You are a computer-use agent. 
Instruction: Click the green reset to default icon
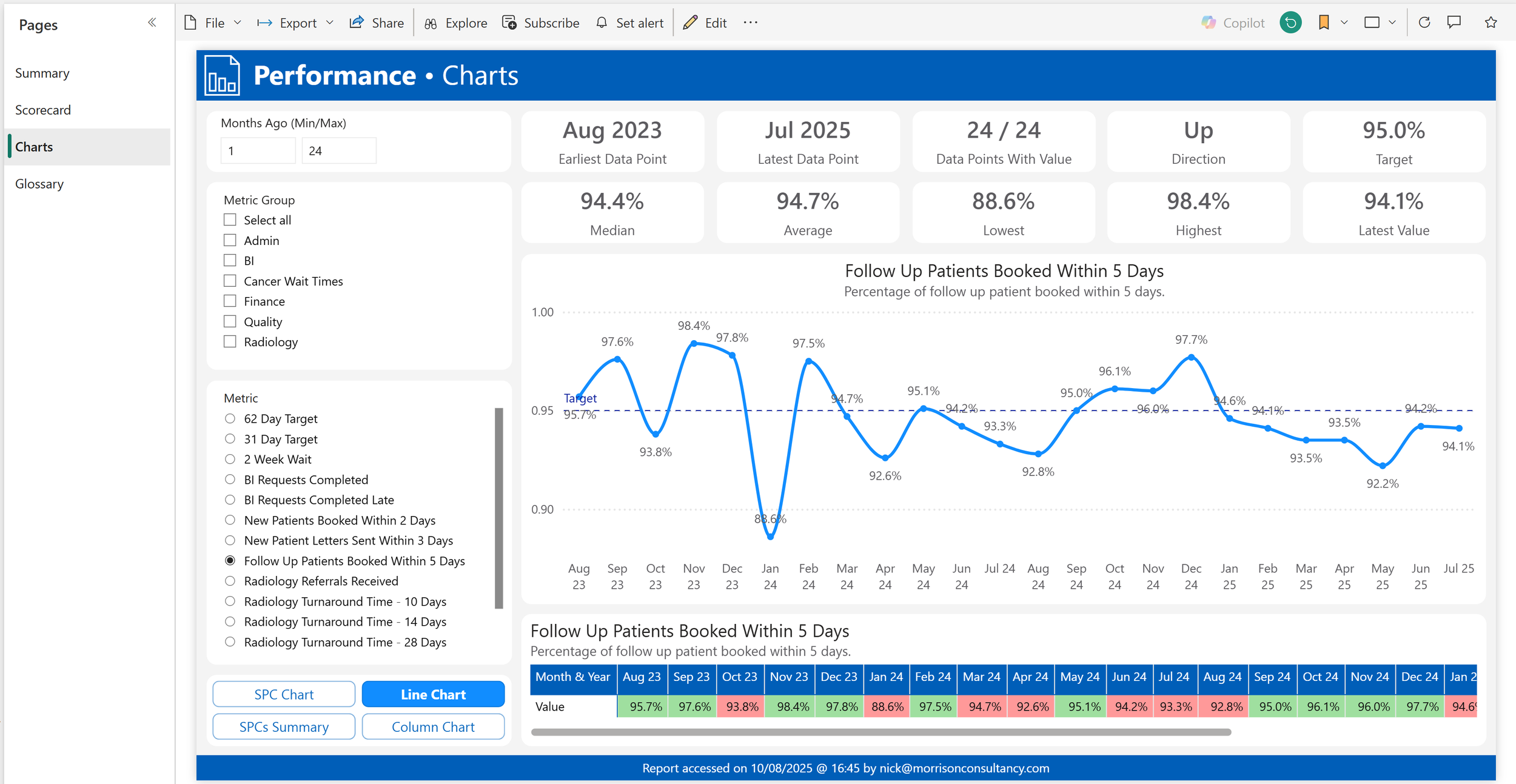click(1290, 23)
